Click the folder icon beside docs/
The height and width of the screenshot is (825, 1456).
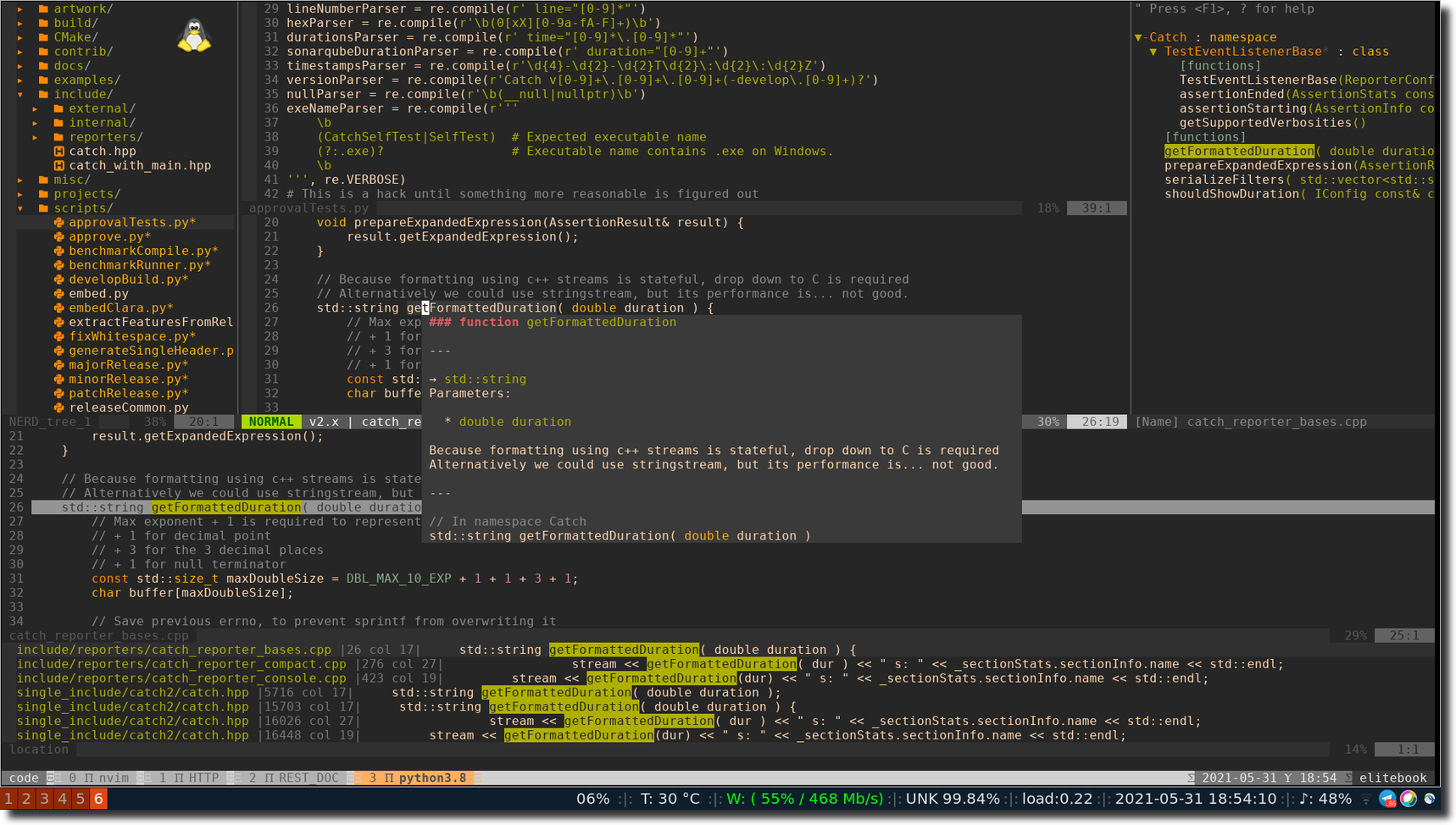click(43, 65)
